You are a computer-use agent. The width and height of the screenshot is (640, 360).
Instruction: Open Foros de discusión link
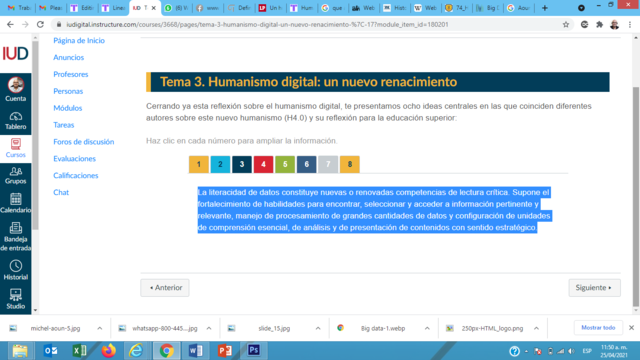[84, 142]
